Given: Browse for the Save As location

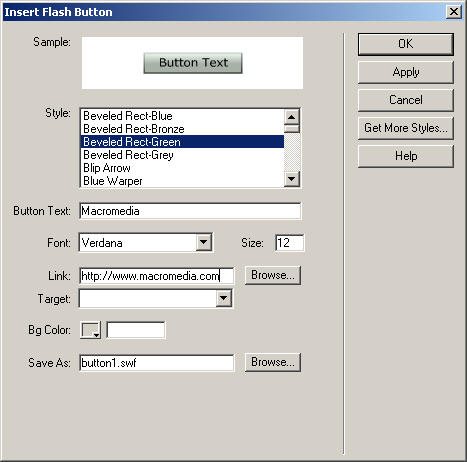Looking at the screenshot, I should (273, 362).
